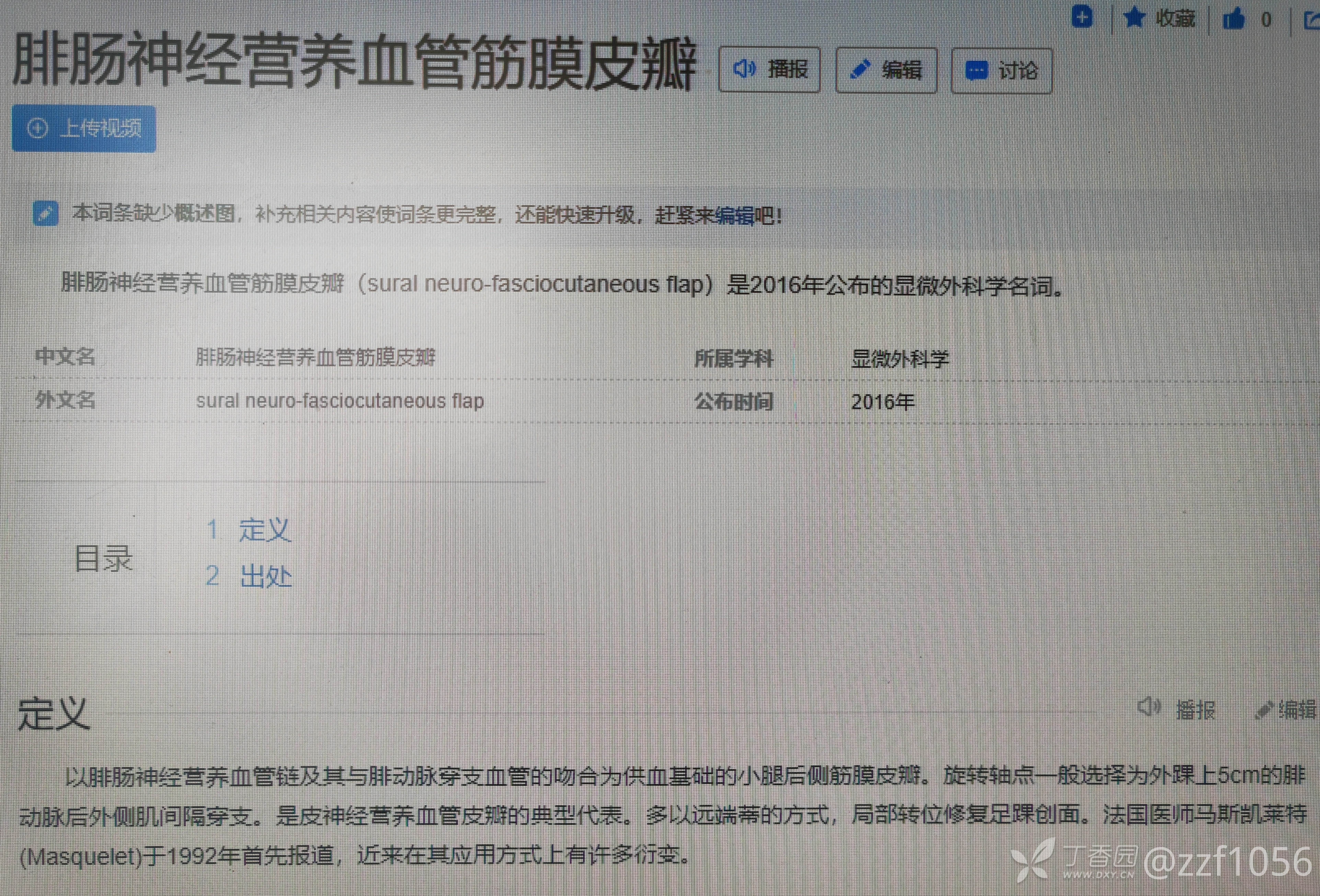Jump to 1 定义 in table of contents

(x=263, y=530)
